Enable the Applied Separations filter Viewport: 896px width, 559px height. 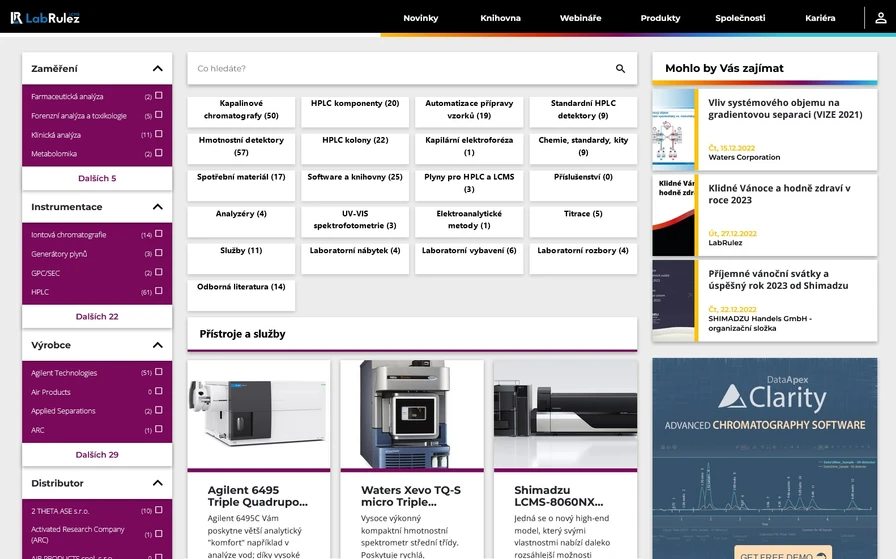click(159, 410)
